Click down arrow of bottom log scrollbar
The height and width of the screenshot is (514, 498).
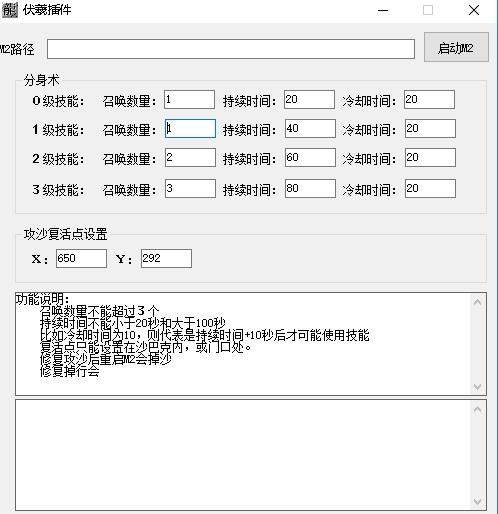click(x=477, y=501)
